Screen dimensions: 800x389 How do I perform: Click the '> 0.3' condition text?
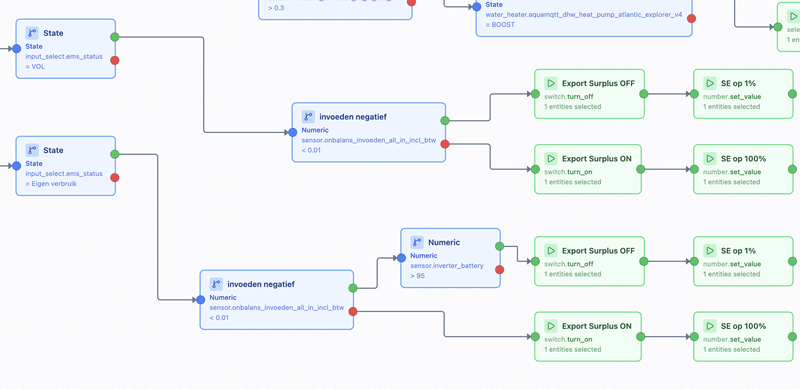(x=276, y=9)
